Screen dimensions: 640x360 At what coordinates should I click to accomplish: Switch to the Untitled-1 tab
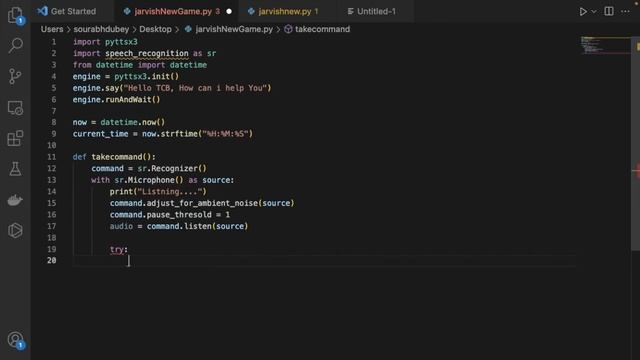[x=376, y=11]
